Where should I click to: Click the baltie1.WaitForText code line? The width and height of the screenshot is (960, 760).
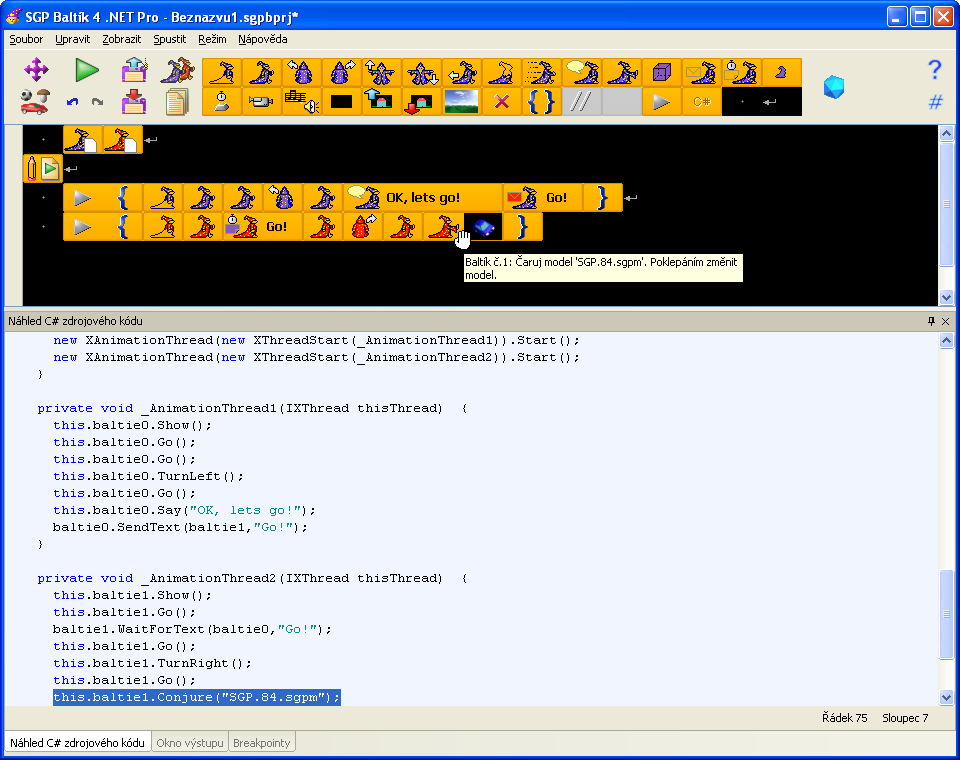(x=192, y=629)
